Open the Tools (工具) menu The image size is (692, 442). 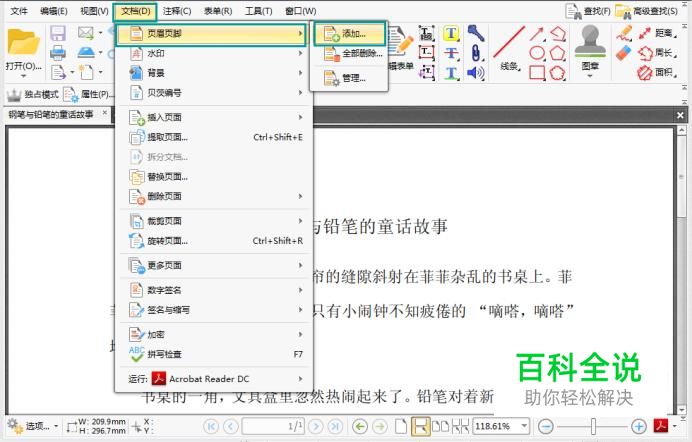[259, 11]
